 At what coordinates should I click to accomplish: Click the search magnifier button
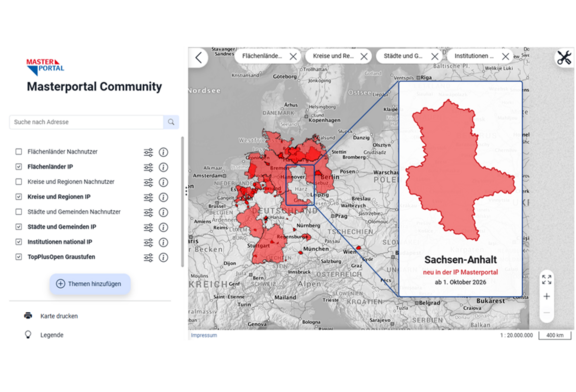point(171,122)
